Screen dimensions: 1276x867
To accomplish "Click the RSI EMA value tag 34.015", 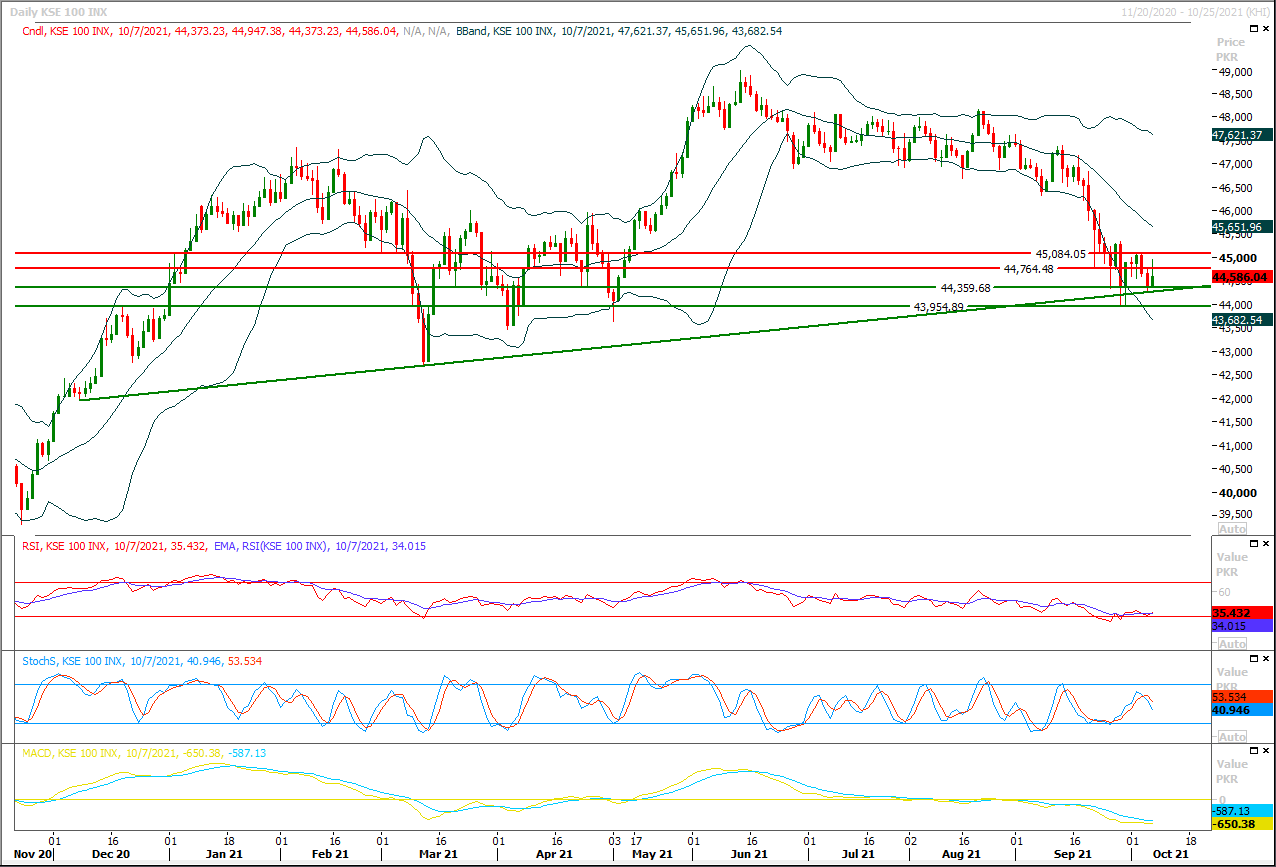I will click(x=1242, y=625).
